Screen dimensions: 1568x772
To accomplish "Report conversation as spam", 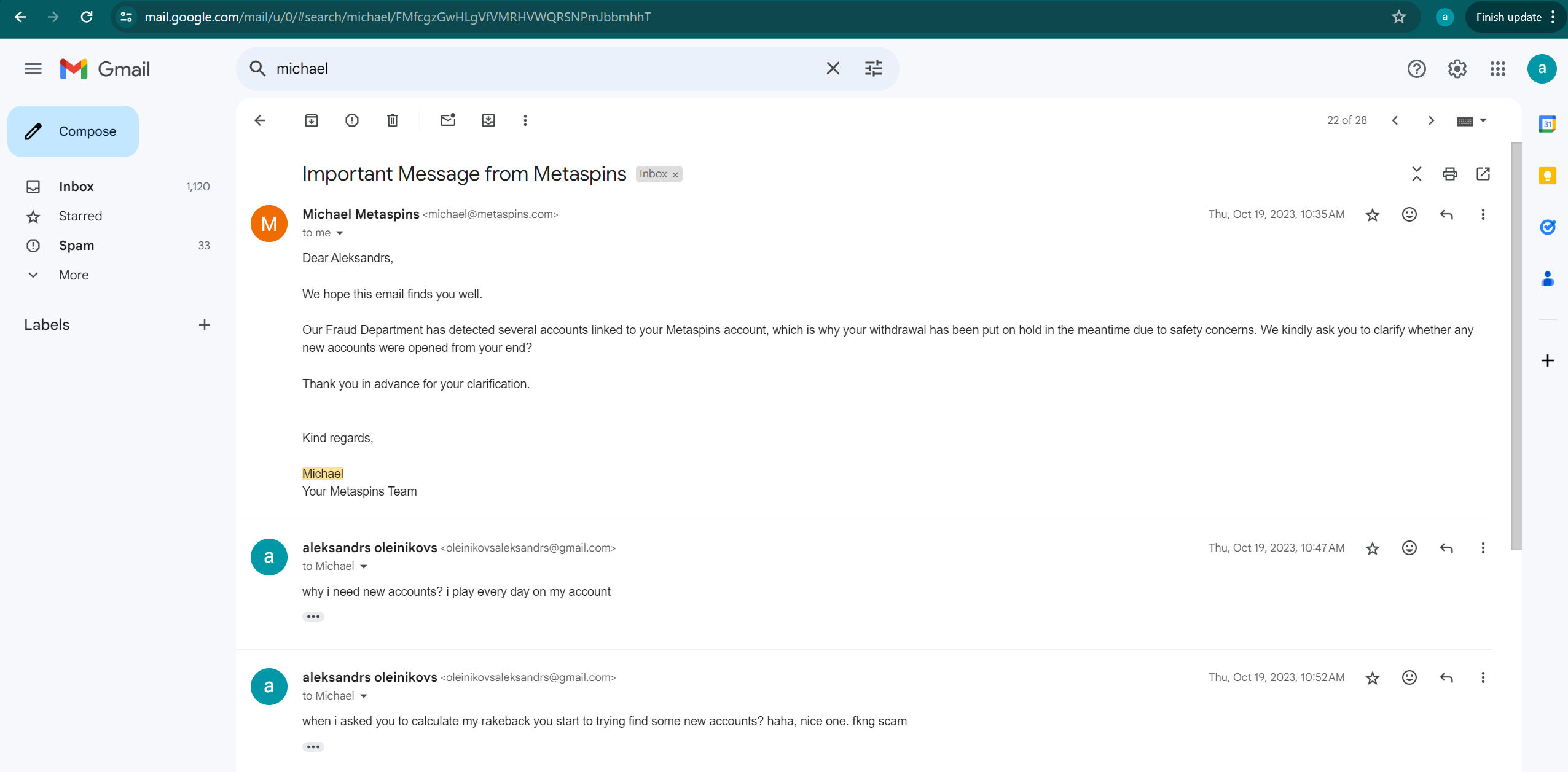I will tap(352, 120).
